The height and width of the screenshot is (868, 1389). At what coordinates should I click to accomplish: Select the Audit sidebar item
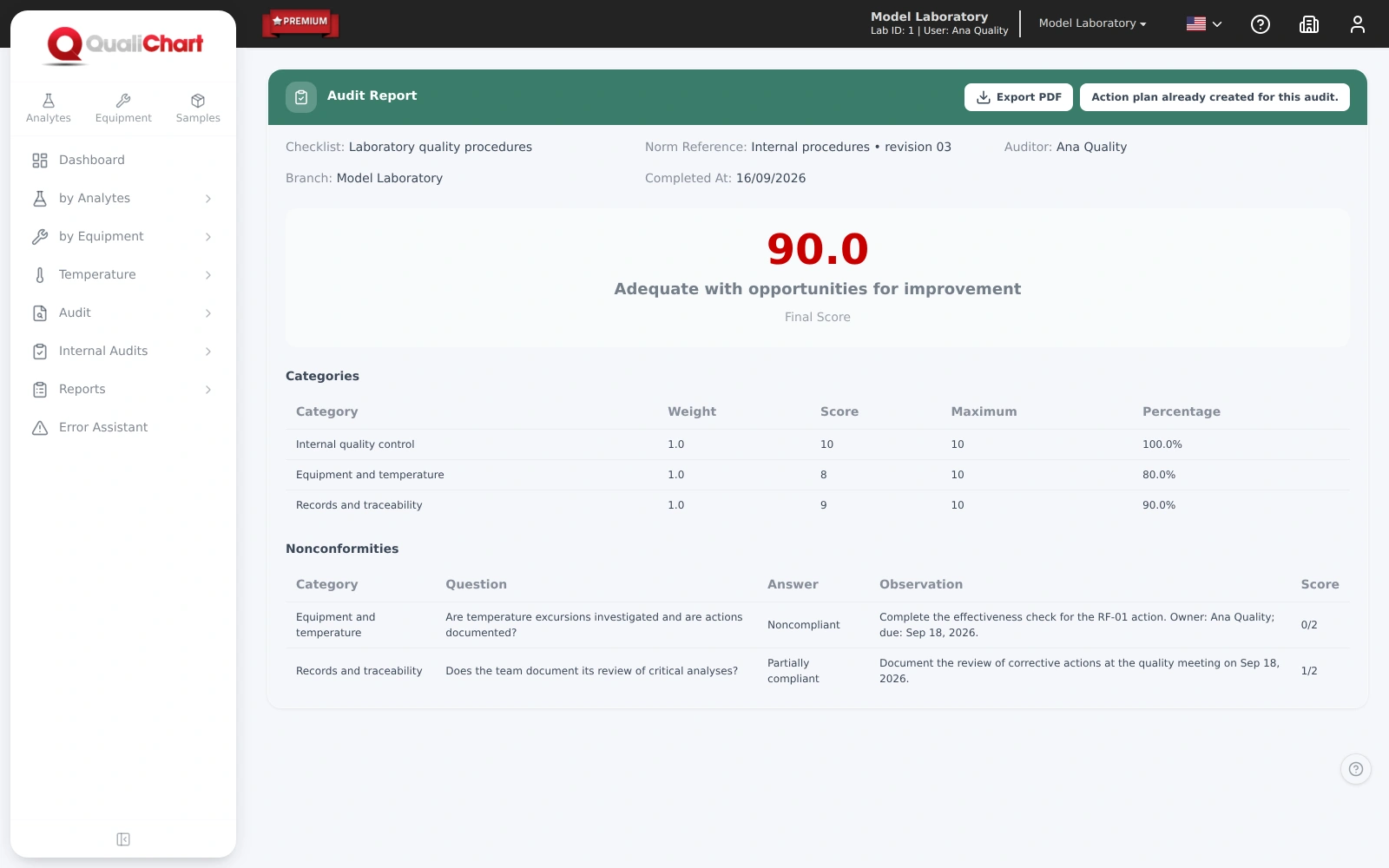tap(123, 313)
